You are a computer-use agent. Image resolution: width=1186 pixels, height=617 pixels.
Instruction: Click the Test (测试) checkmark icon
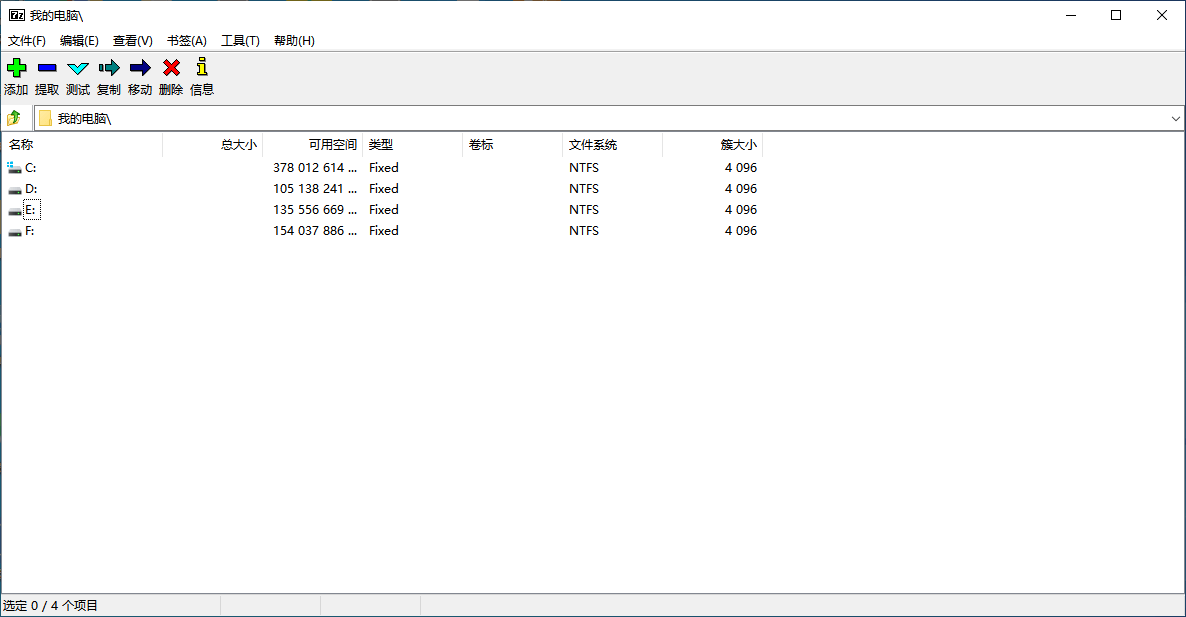78,68
